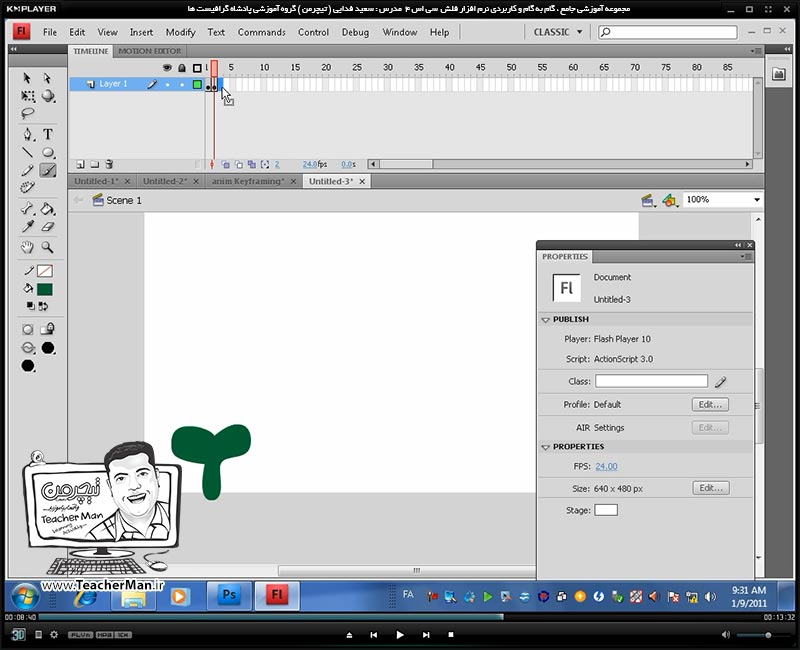Toggle Object Drawing mode option
Screen dimensions: 800x650
28,330
